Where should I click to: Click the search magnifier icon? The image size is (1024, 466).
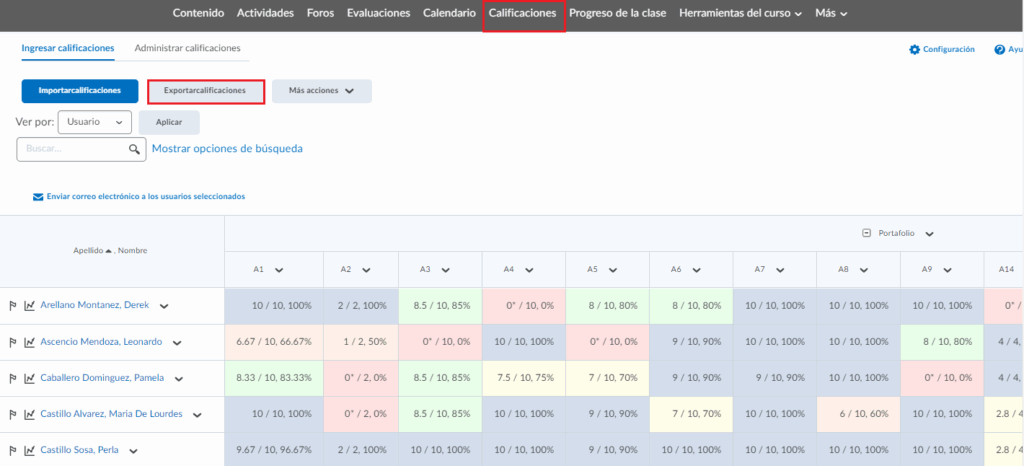pyautogui.click(x=136, y=149)
